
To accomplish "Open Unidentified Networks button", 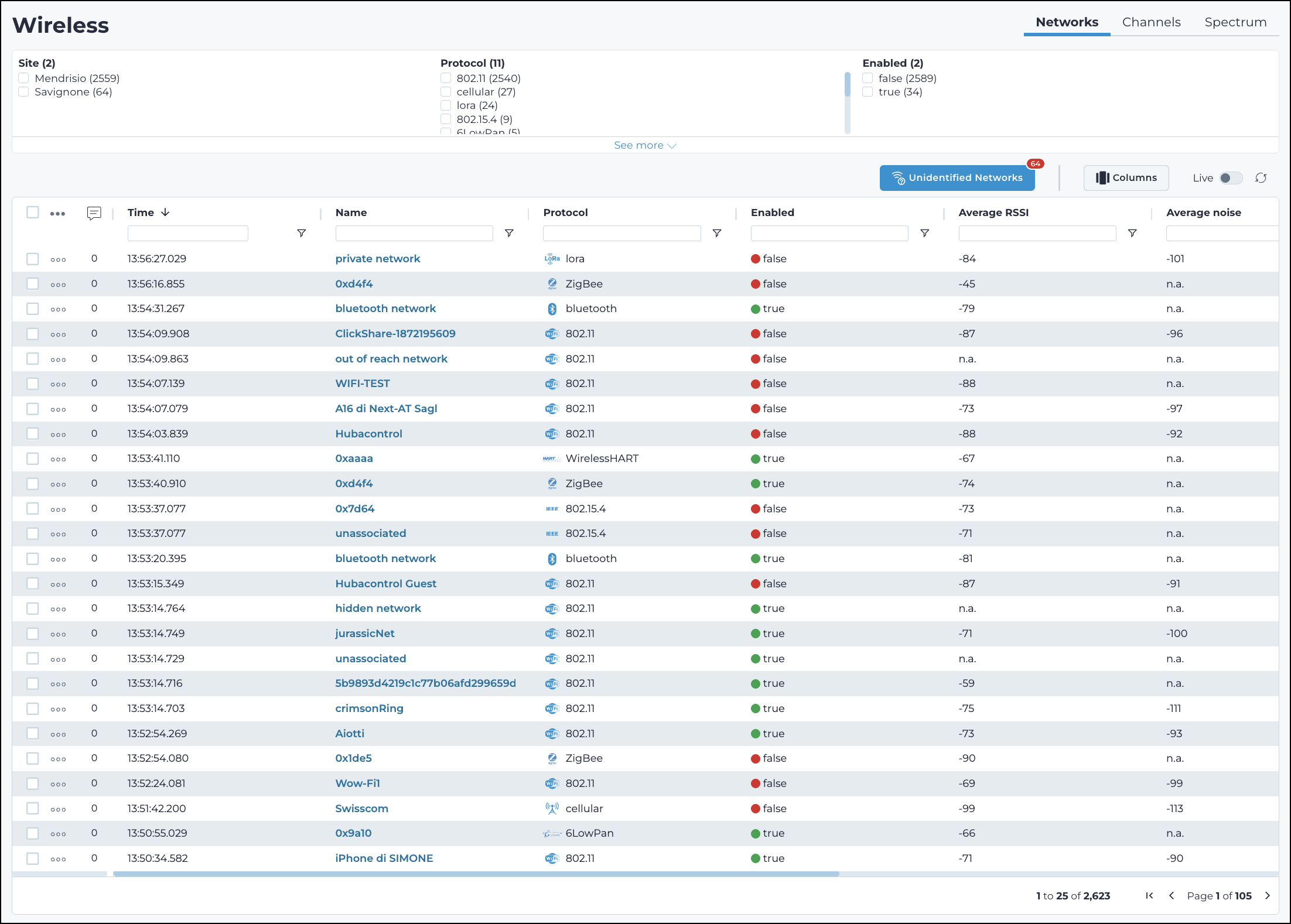I will 957,178.
